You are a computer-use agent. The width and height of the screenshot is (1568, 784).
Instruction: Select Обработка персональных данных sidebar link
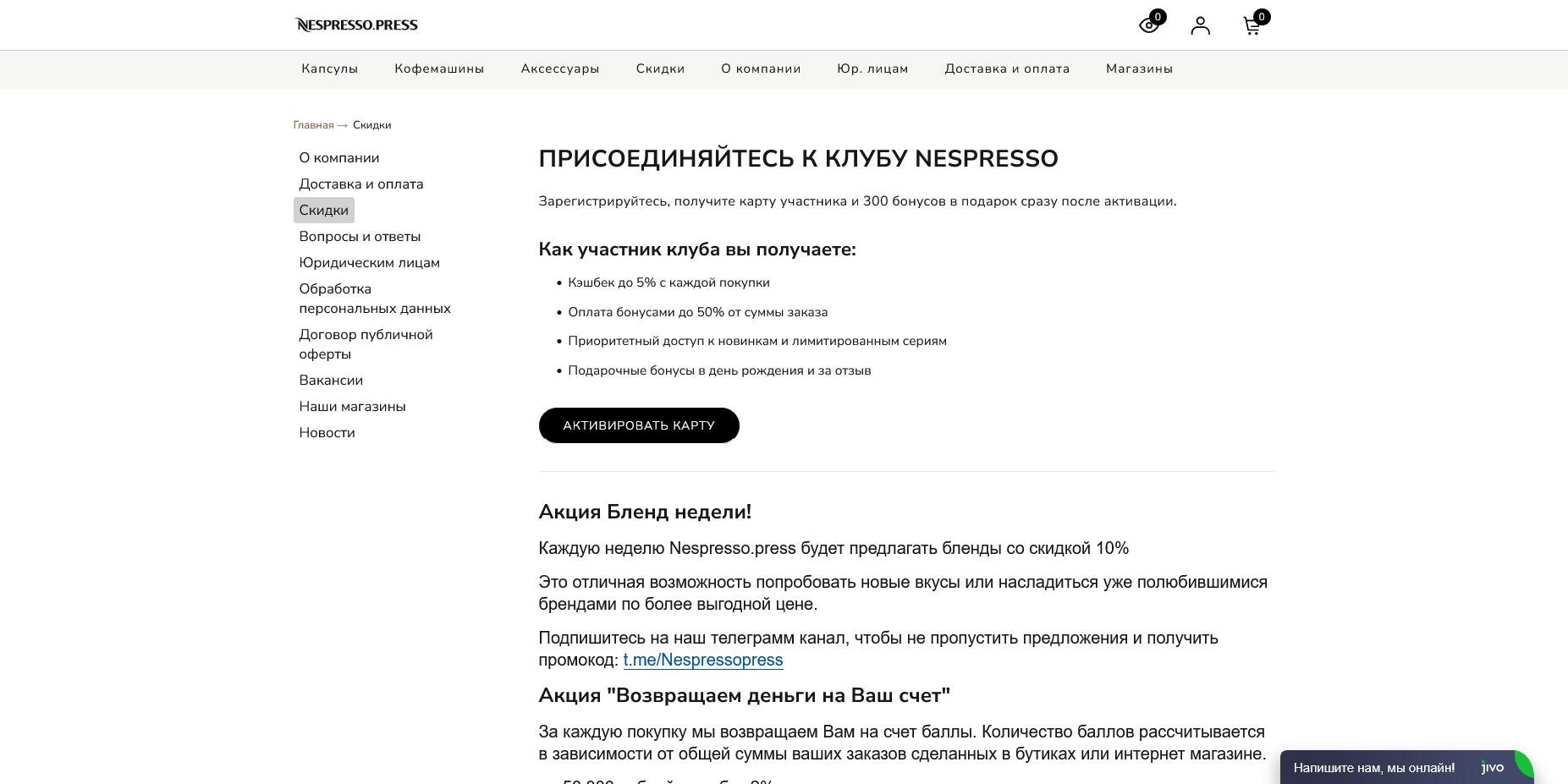tap(375, 299)
